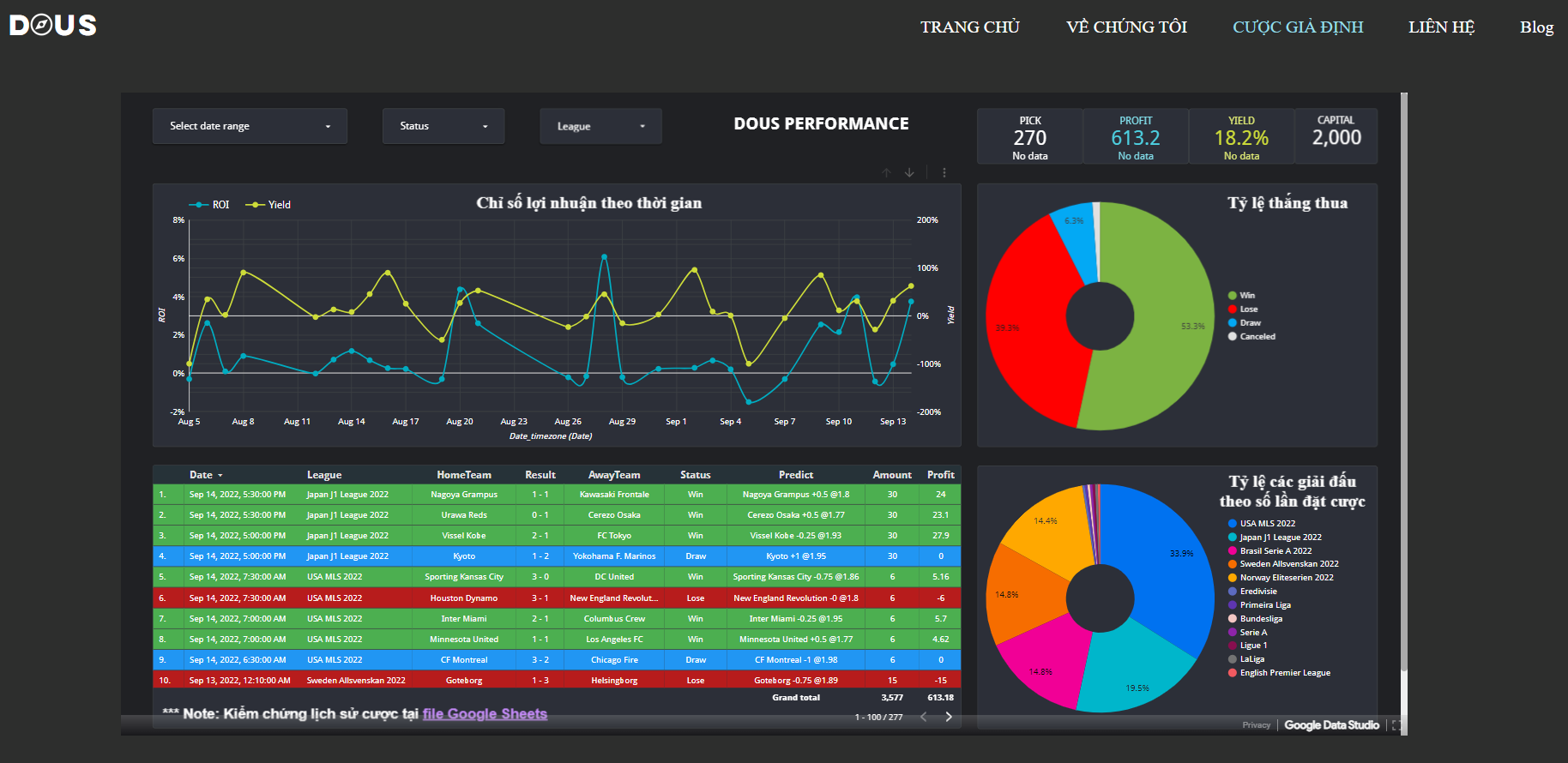Expand the Status filter dropdown
The height and width of the screenshot is (763, 1568).
click(443, 126)
